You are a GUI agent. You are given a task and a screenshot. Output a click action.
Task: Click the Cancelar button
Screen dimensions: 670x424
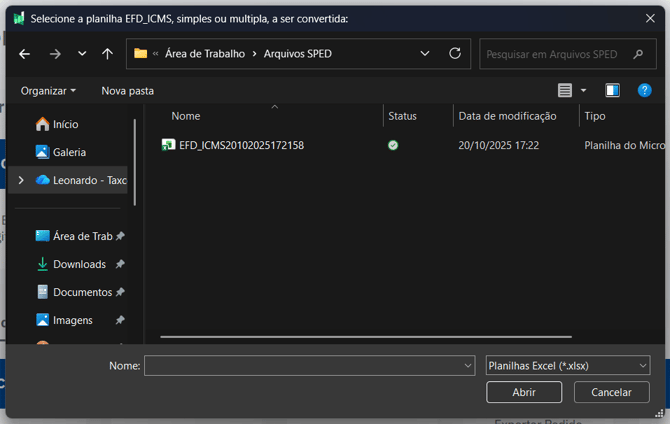click(x=611, y=392)
